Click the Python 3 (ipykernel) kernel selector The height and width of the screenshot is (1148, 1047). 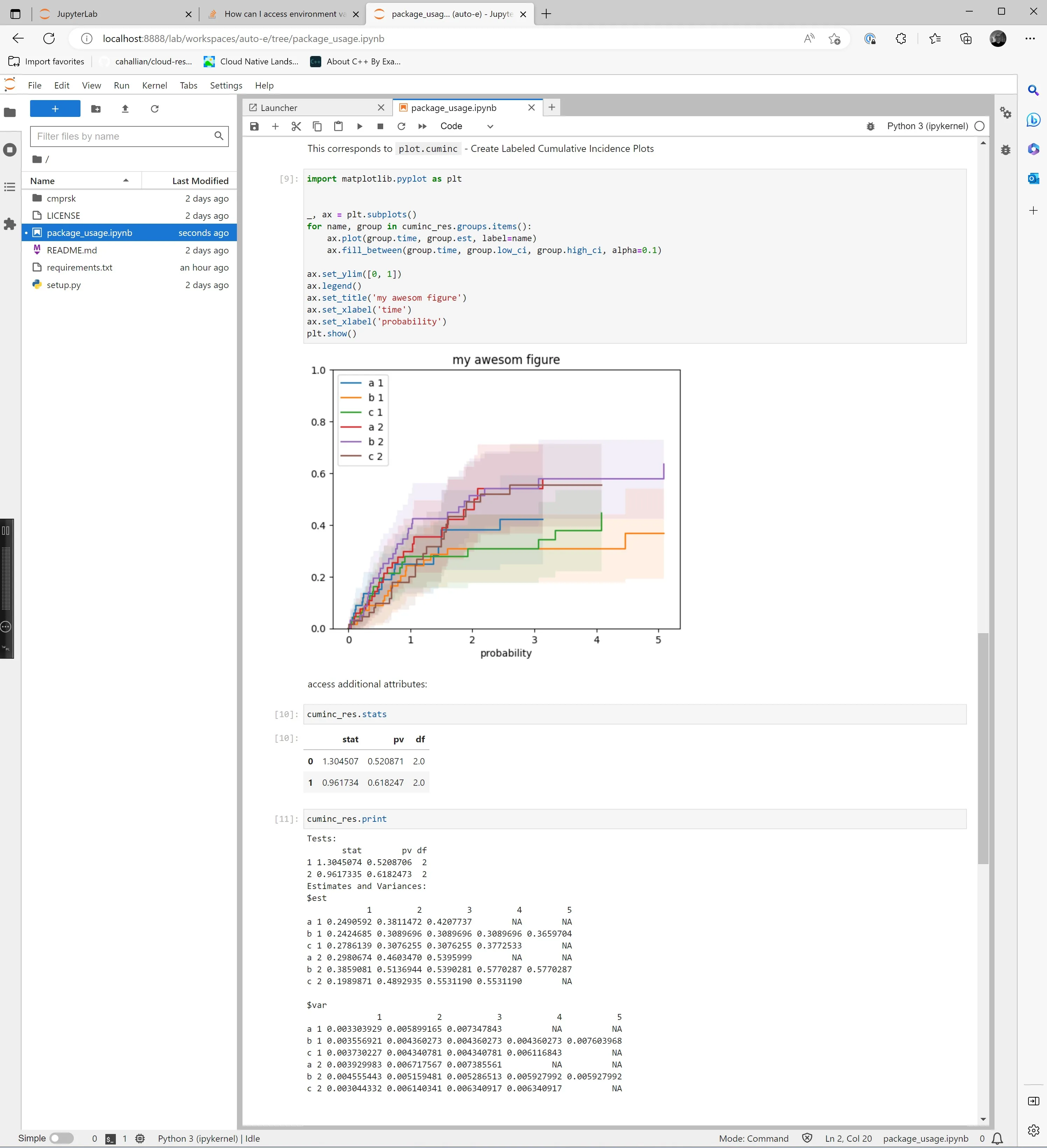(927, 126)
